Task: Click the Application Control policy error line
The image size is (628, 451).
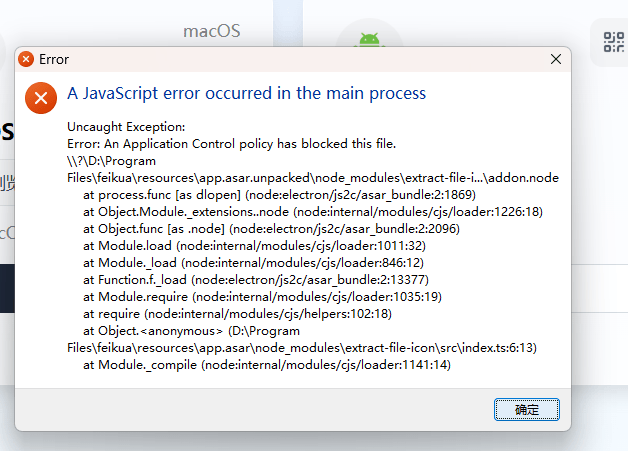Action: [231, 144]
